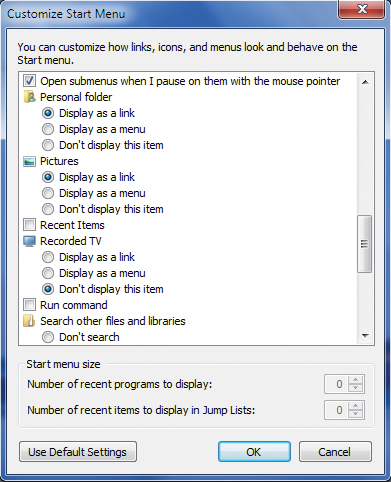Check the Run command checkbox
Viewport: 391px width, 482px height.
tap(29, 305)
